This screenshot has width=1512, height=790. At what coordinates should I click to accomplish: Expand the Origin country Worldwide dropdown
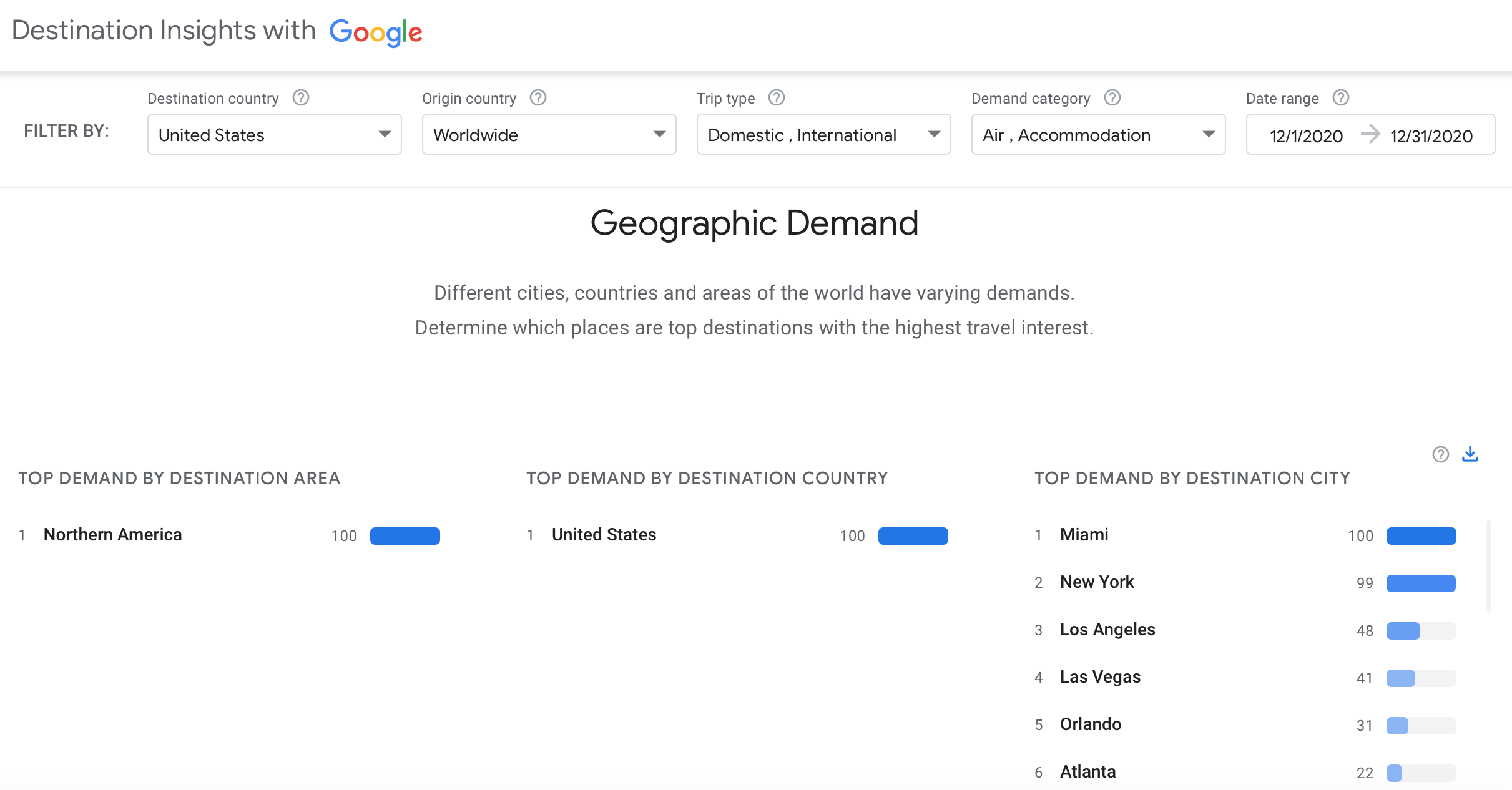click(x=549, y=134)
